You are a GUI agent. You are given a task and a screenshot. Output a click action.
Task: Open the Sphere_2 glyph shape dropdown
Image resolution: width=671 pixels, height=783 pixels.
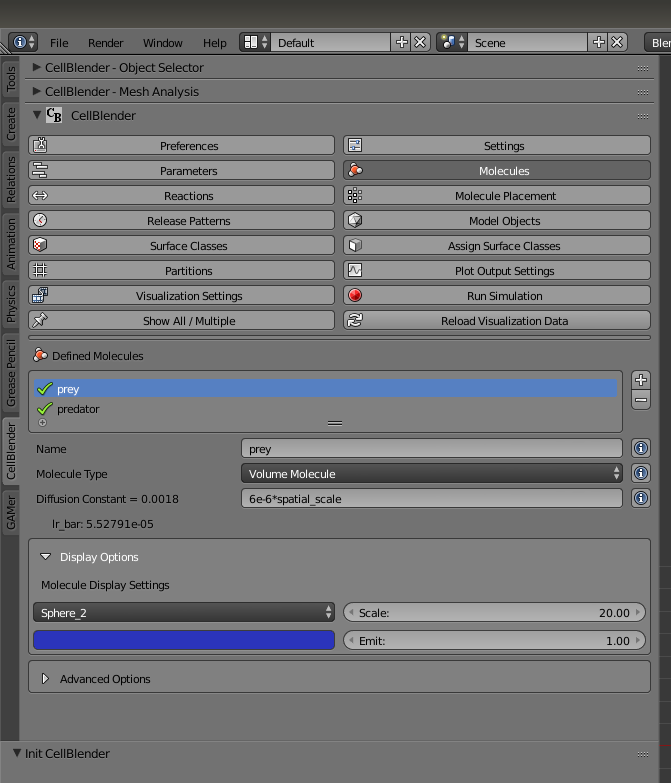(x=184, y=612)
